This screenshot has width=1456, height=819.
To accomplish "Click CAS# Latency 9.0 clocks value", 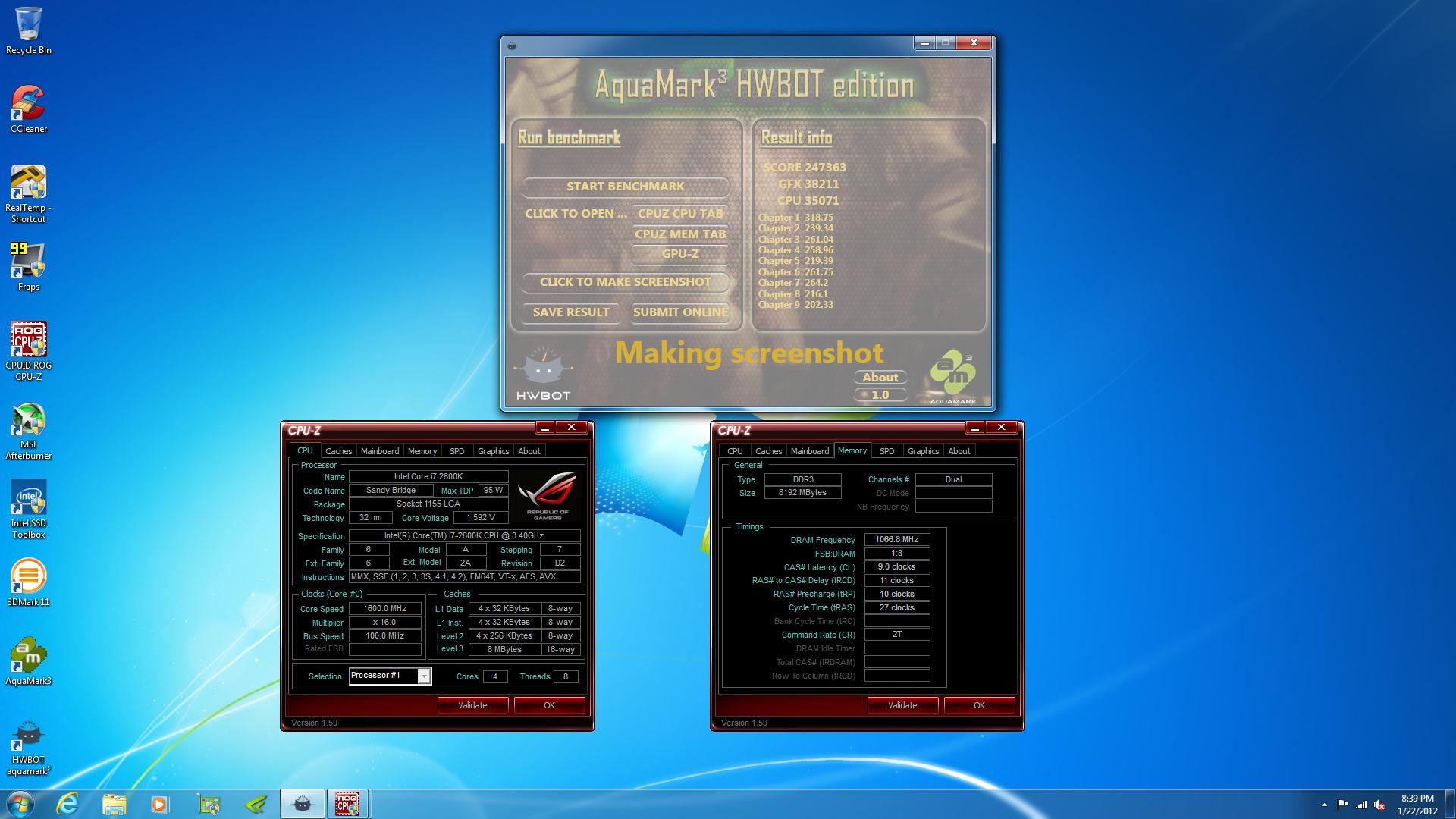I will [x=896, y=567].
